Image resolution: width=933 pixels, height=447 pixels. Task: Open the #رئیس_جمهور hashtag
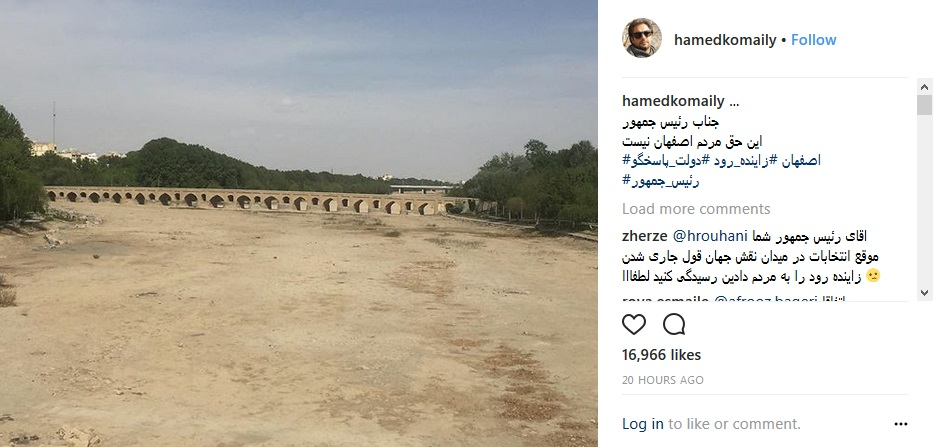click(x=661, y=181)
